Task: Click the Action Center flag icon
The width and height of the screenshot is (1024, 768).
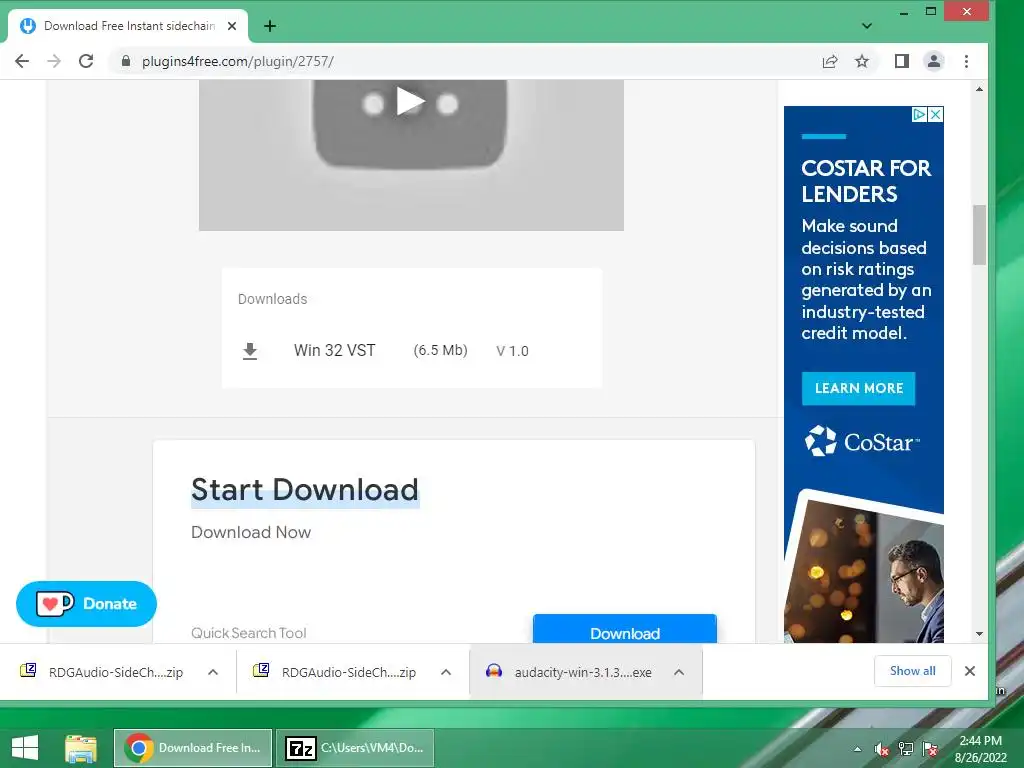Action: pyautogui.click(x=930, y=749)
